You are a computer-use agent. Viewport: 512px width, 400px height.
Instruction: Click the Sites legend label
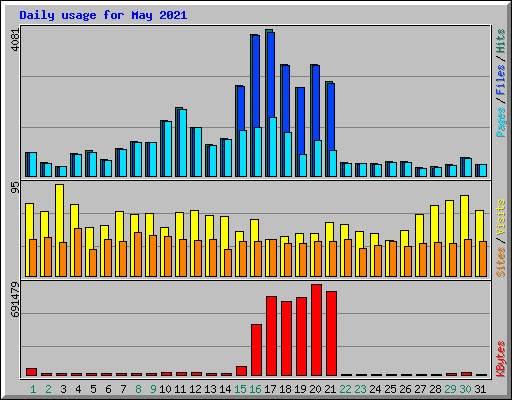click(501, 262)
